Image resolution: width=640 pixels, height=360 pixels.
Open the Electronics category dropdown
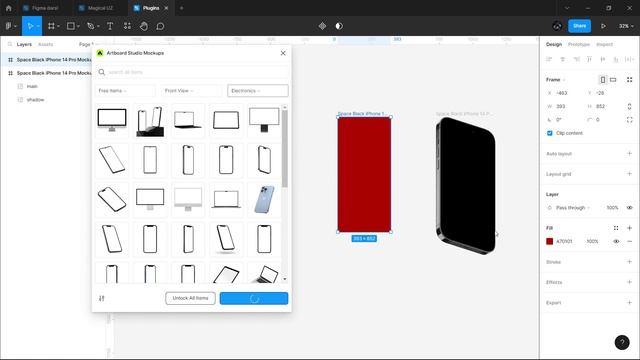(258, 91)
